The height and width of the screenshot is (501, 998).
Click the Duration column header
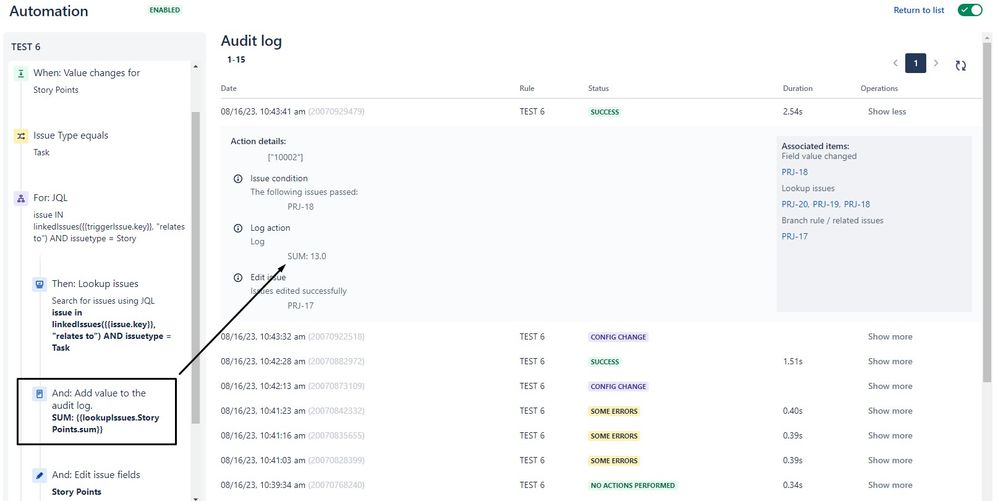798,88
